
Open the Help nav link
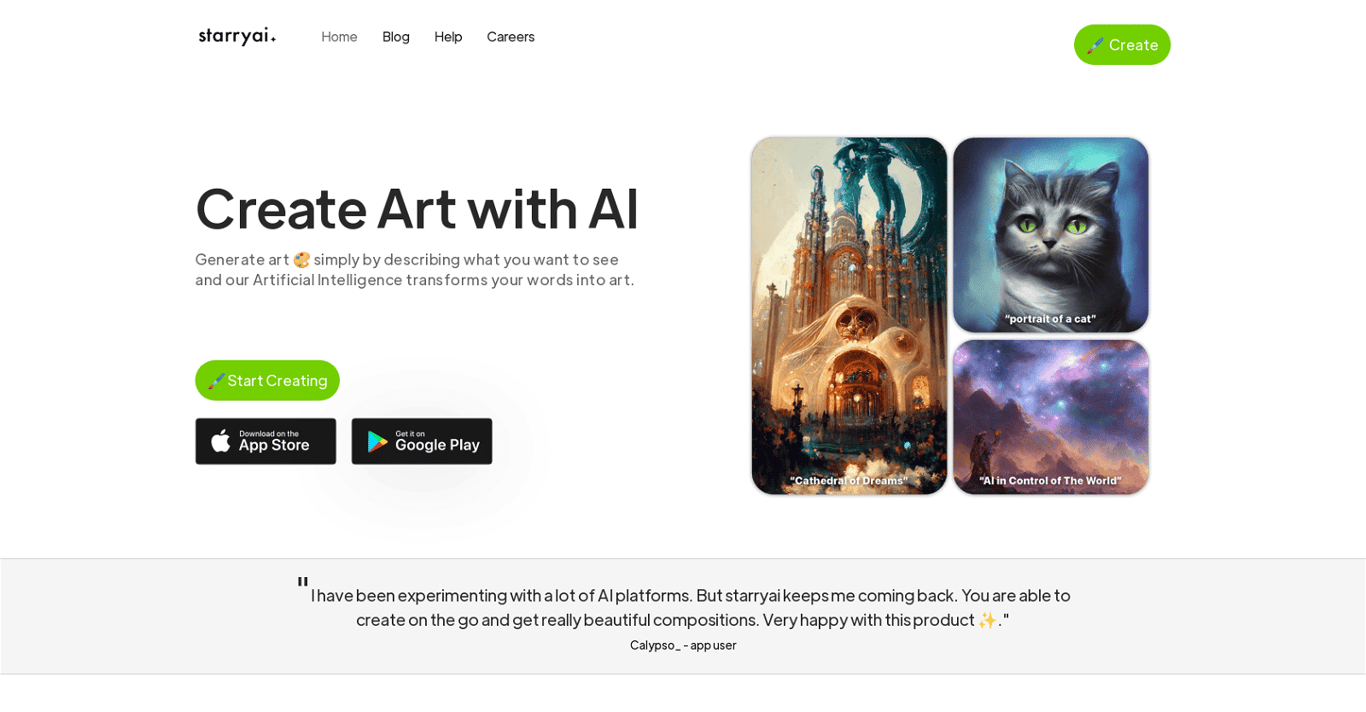(448, 36)
